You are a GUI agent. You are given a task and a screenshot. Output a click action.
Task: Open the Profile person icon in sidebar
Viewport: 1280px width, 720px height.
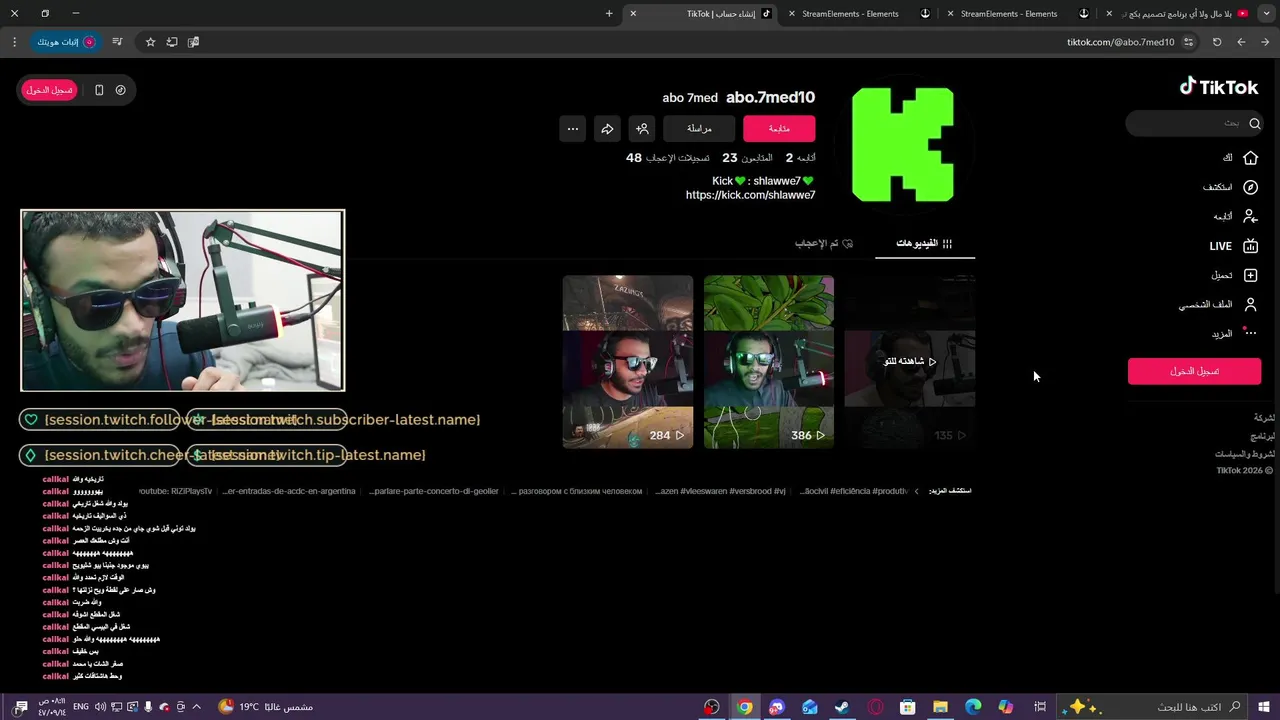[1250, 304]
